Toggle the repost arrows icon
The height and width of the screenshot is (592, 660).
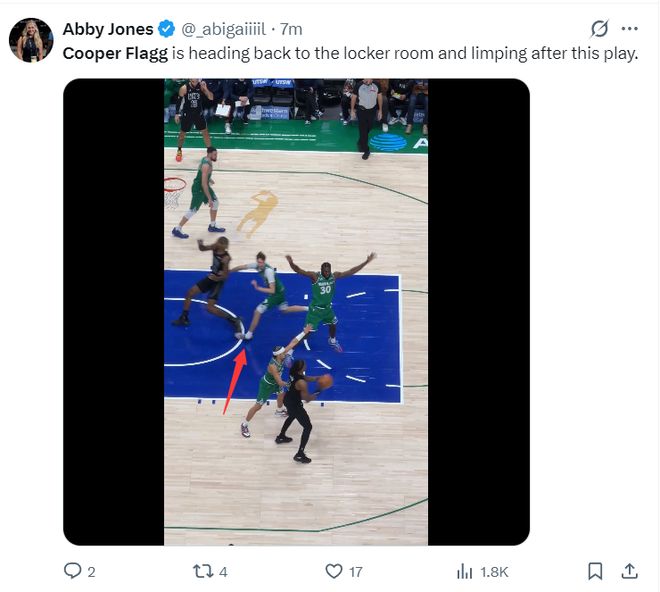(x=203, y=571)
